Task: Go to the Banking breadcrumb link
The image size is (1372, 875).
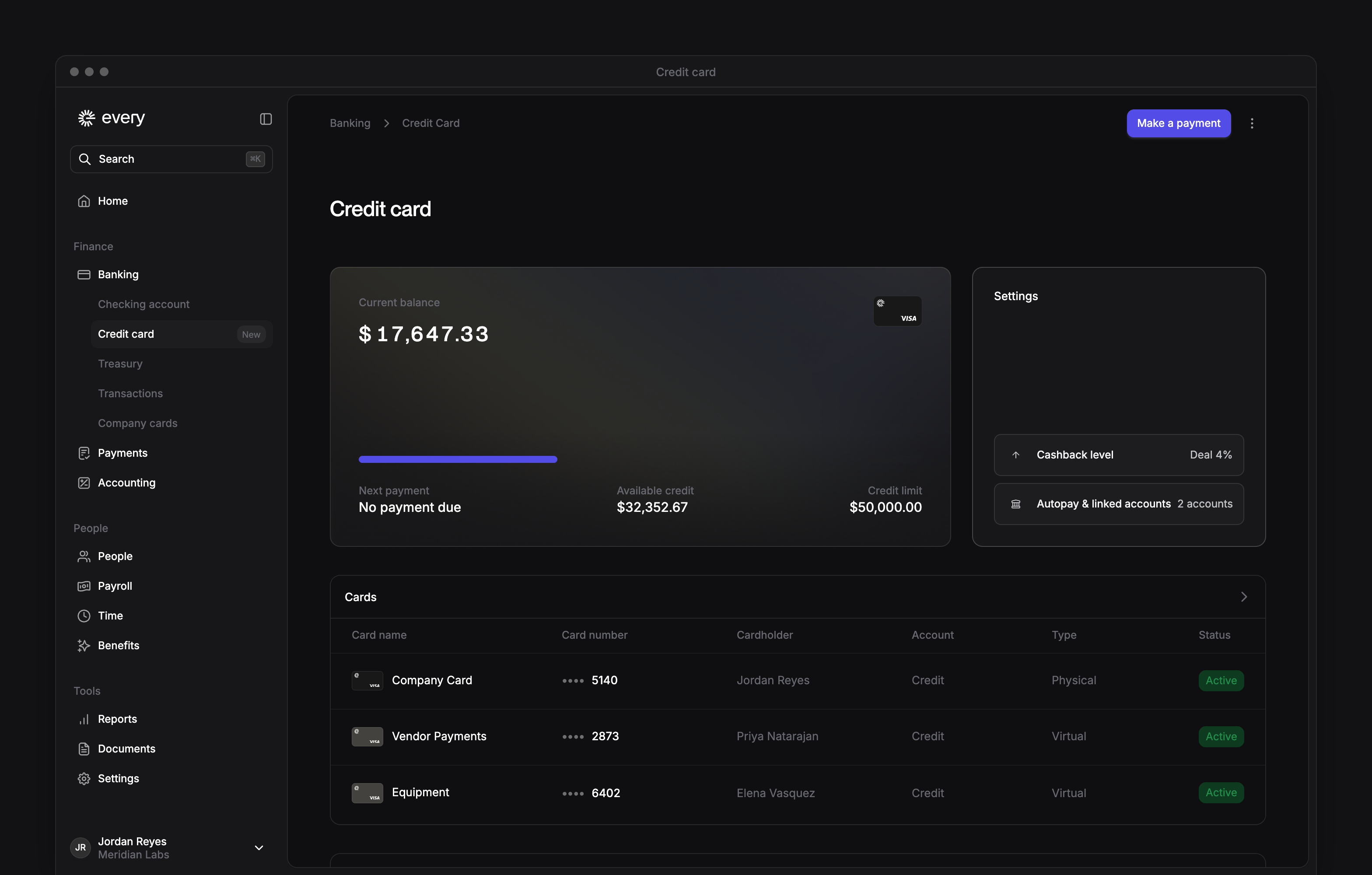Action: (x=350, y=123)
